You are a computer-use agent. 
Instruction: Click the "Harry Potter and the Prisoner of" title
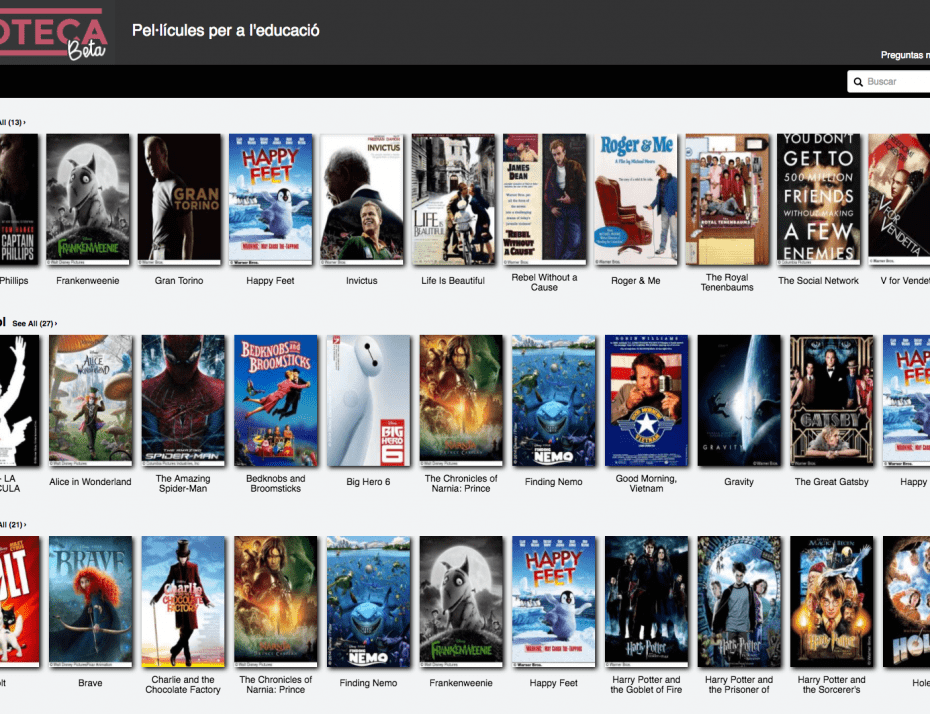739,685
